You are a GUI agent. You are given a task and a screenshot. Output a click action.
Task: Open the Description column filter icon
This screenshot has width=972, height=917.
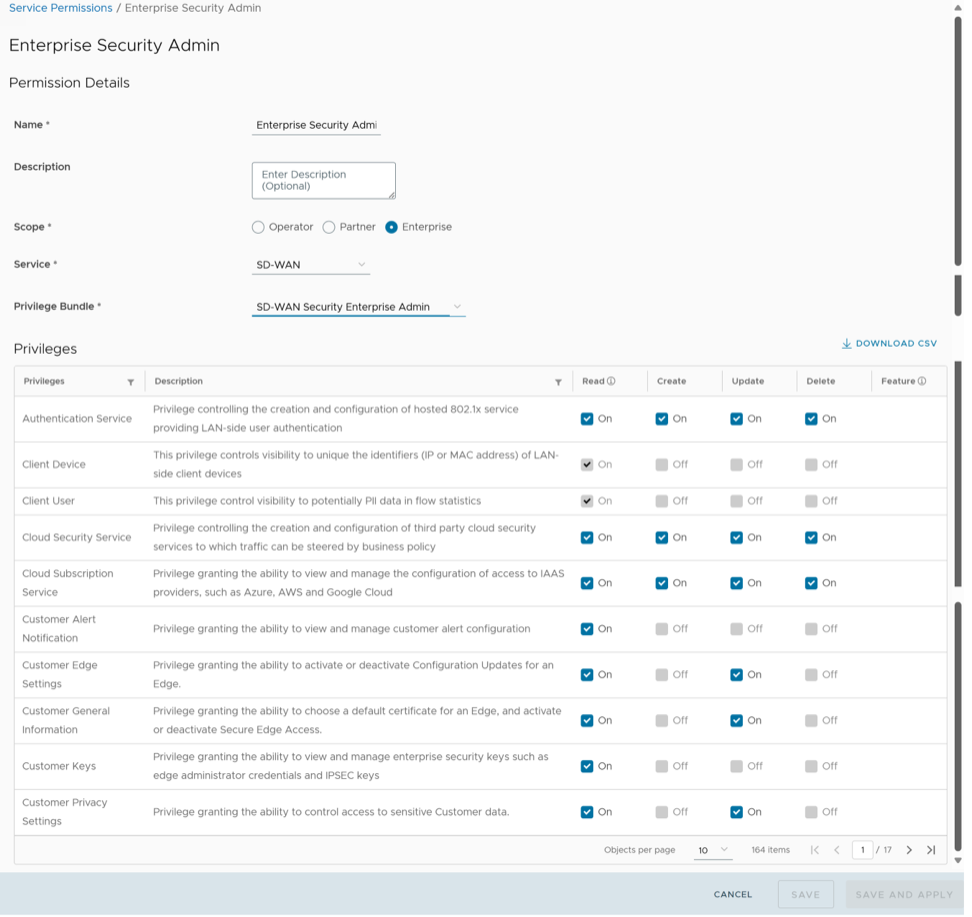(x=558, y=382)
